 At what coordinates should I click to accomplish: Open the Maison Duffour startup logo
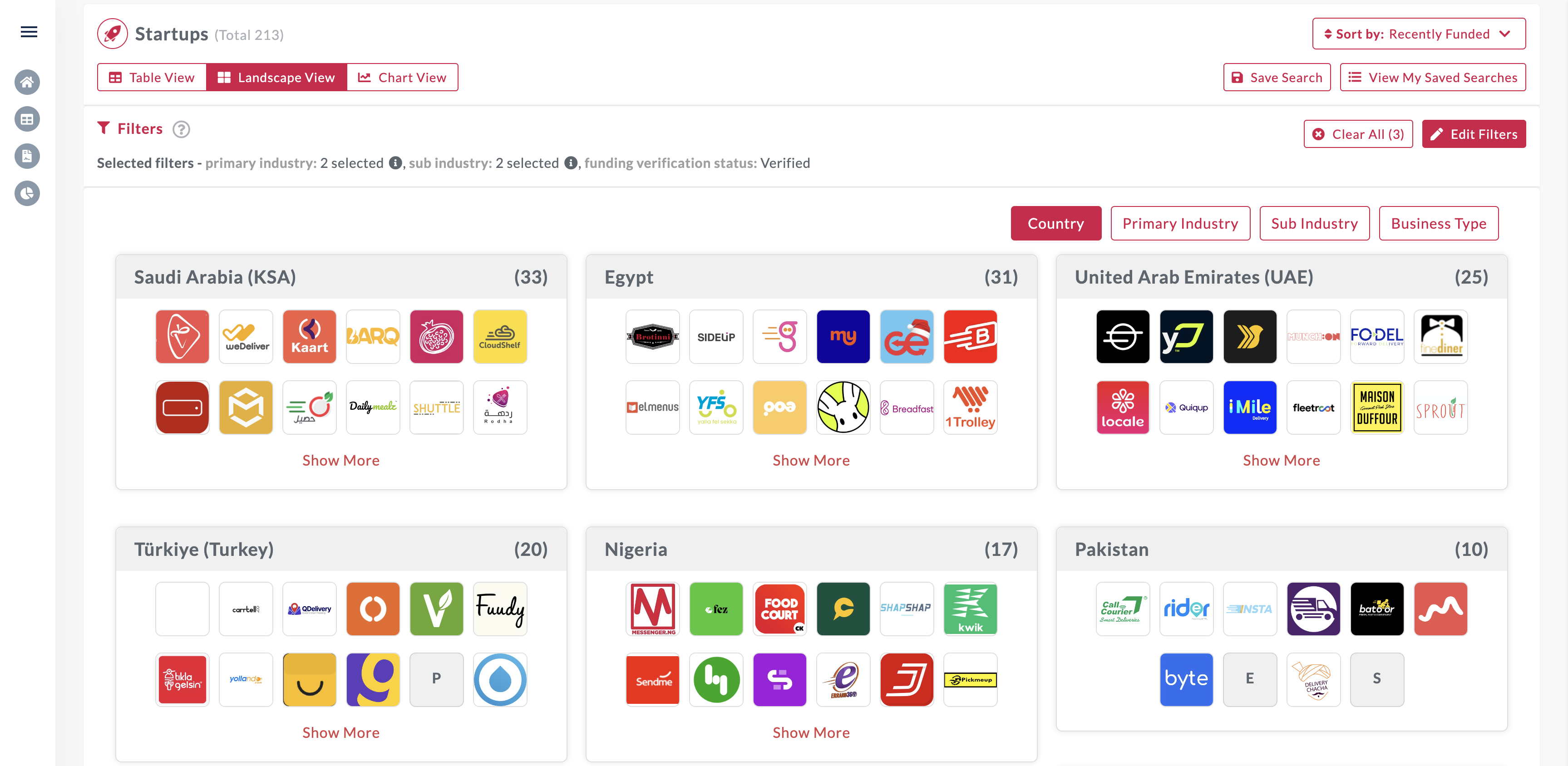[x=1377, y=407]
